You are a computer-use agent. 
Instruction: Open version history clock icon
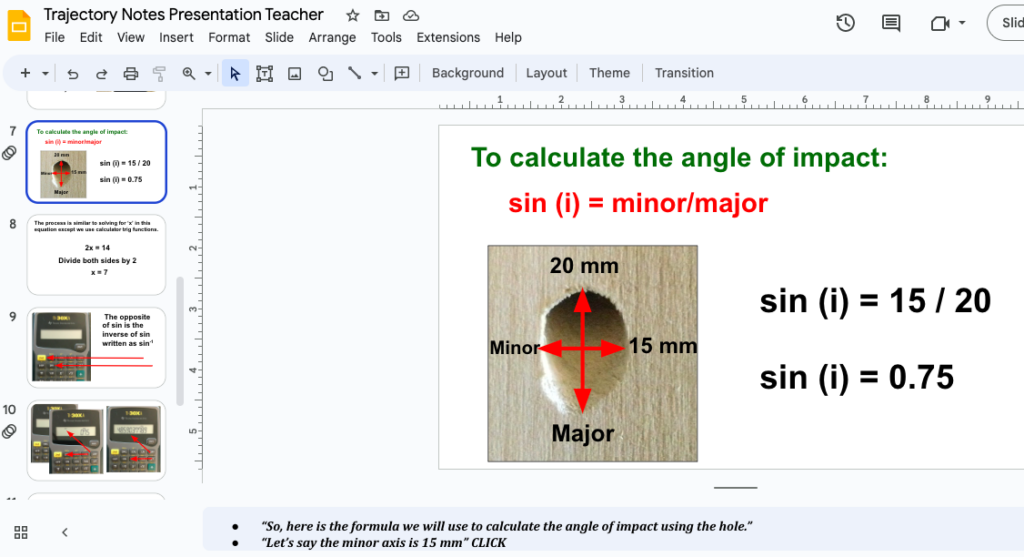845,23
